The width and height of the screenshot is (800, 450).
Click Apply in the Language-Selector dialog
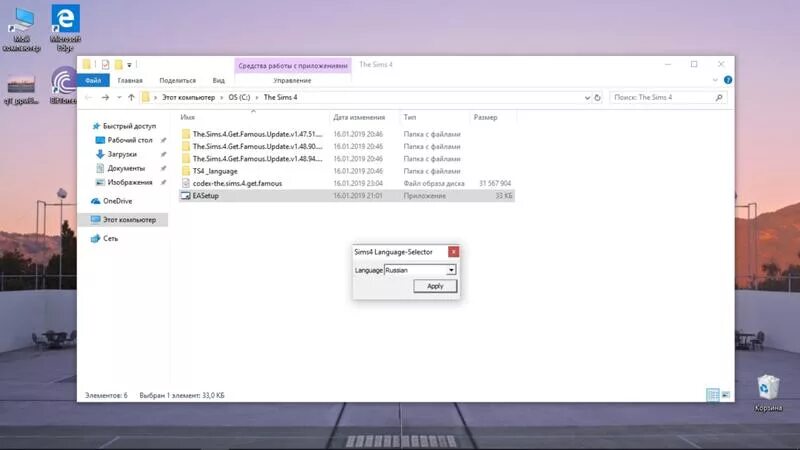point(435,286)
